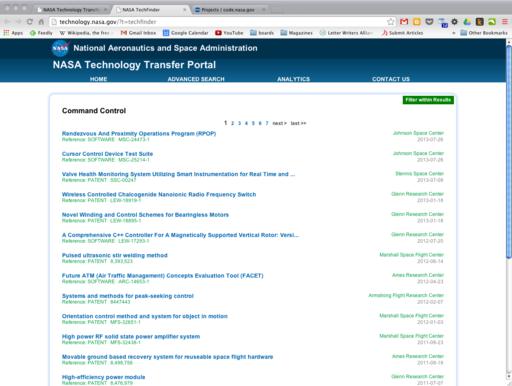Open the Other Bookmarks folder
Image resolution: width=512 pixels, height=386 pixels.
pos(484,33)
